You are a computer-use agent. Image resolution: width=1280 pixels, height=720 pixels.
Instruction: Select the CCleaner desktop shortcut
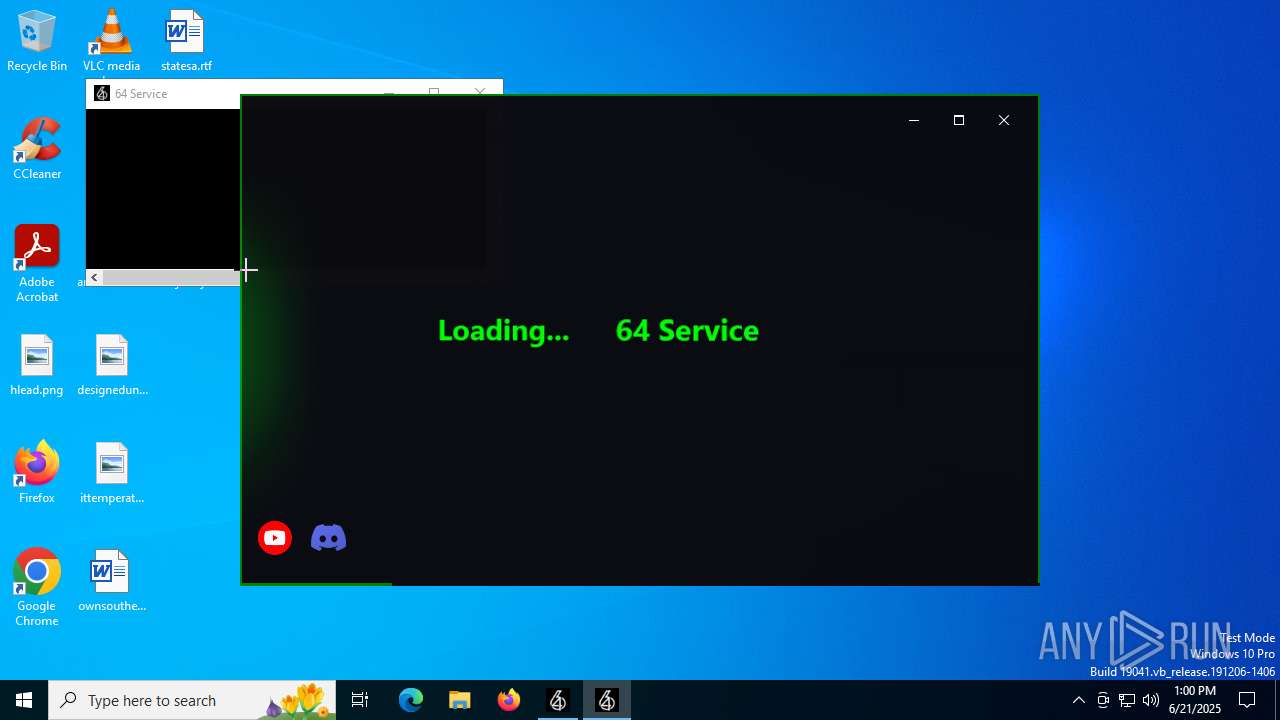37,149
